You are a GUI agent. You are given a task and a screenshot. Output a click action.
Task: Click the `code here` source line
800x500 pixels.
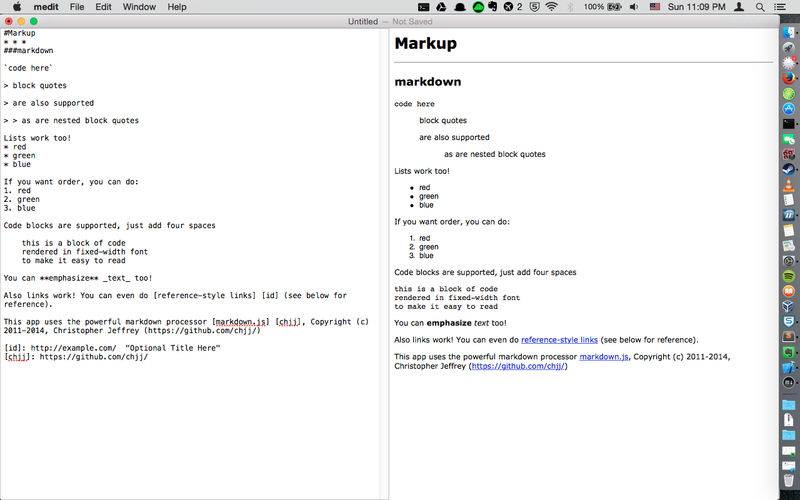click(x=29, y=68)
